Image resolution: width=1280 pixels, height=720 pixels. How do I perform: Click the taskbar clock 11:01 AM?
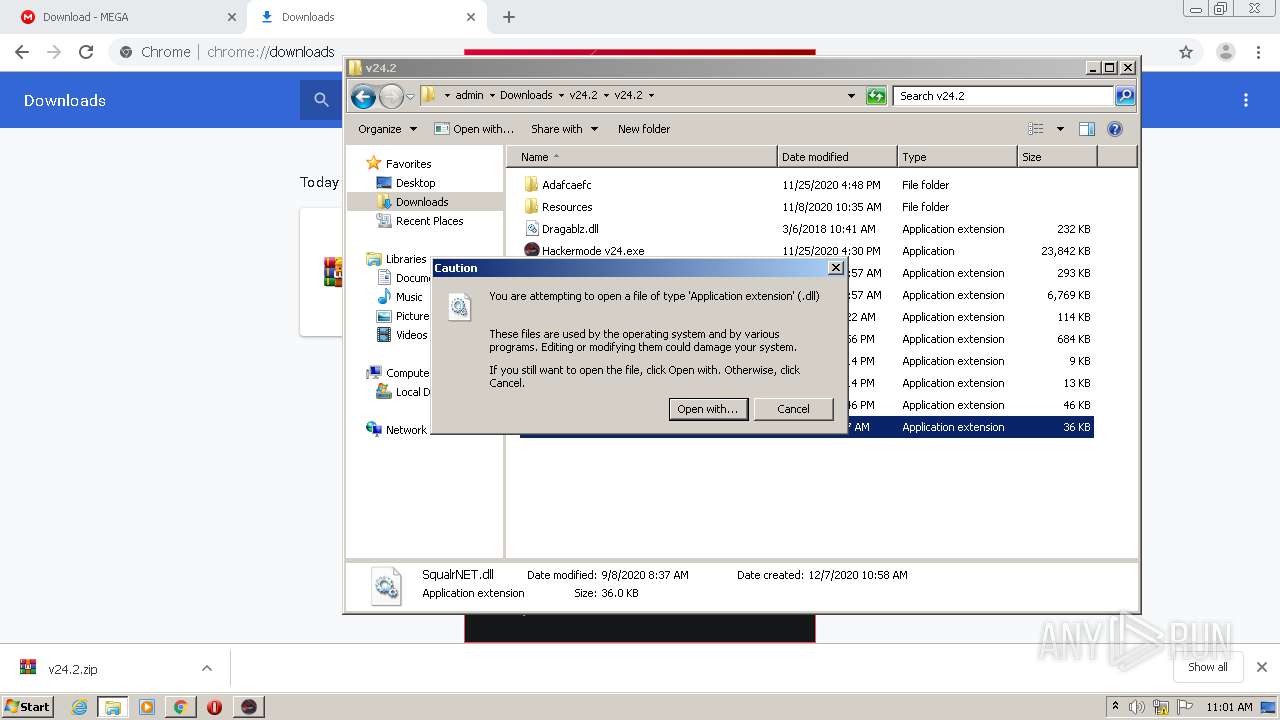coord(1229,707)
